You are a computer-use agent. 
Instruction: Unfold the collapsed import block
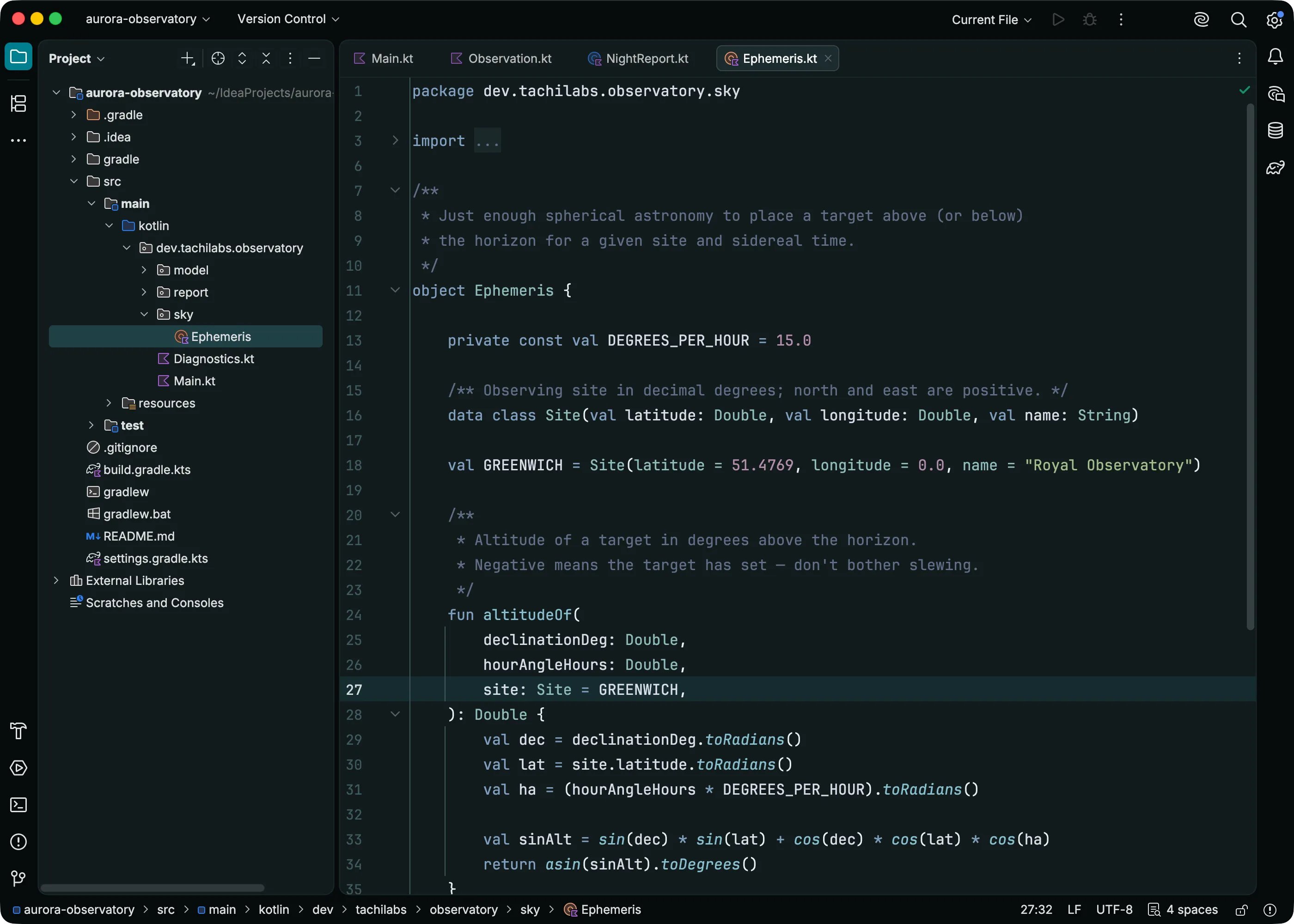[395, 140]
